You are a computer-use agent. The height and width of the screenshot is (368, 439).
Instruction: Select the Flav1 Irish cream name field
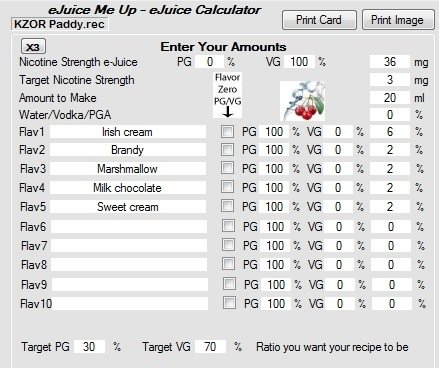(x=128, y=132)
